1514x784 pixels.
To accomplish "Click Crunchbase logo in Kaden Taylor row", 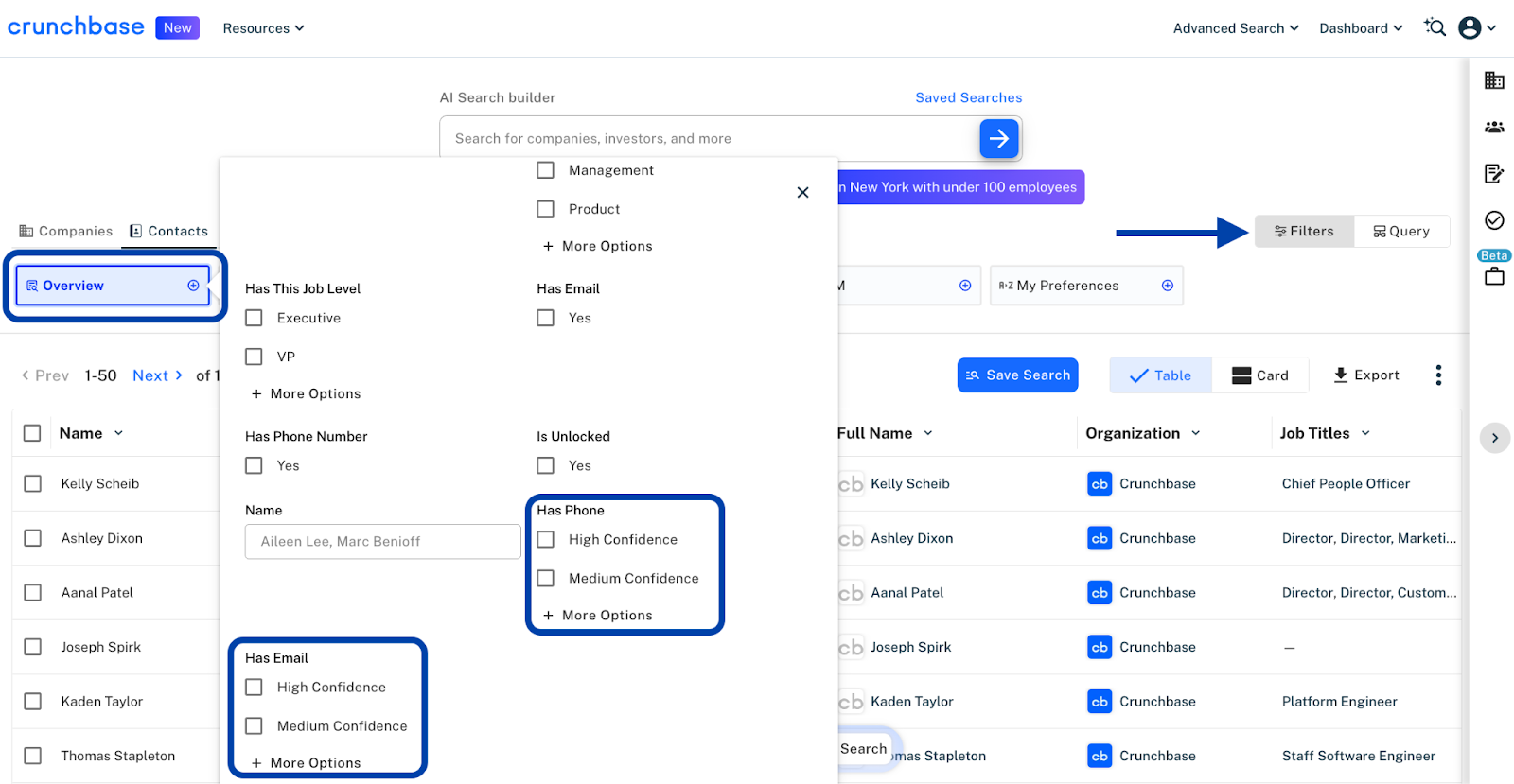I will click(1100, 702).
